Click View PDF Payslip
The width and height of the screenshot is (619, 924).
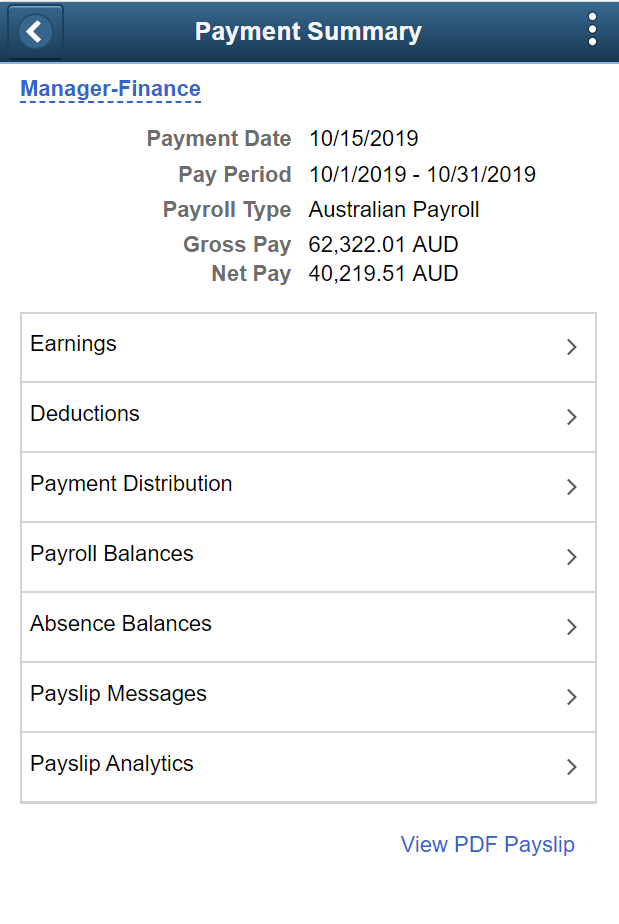click(487, 845)
